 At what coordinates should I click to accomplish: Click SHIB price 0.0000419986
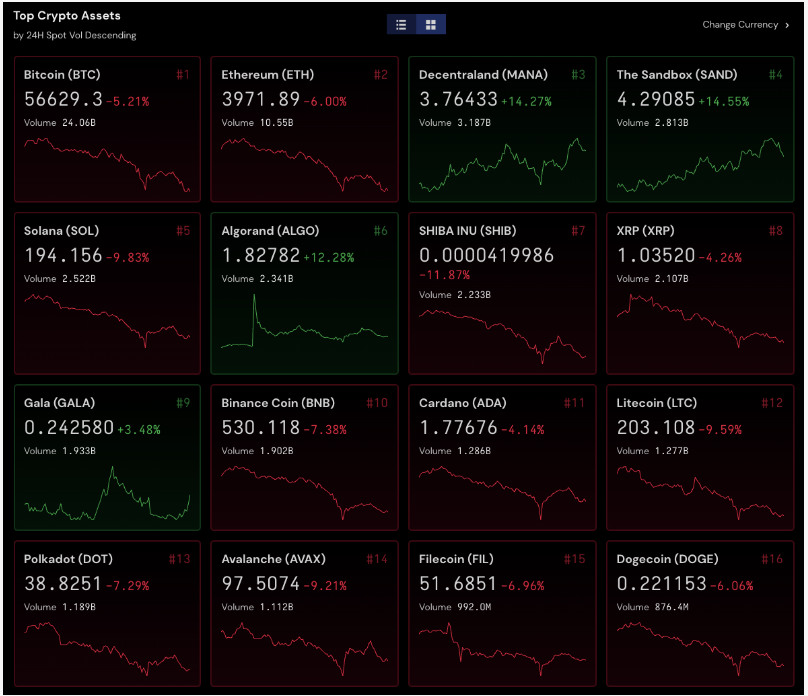coord(486,255)
